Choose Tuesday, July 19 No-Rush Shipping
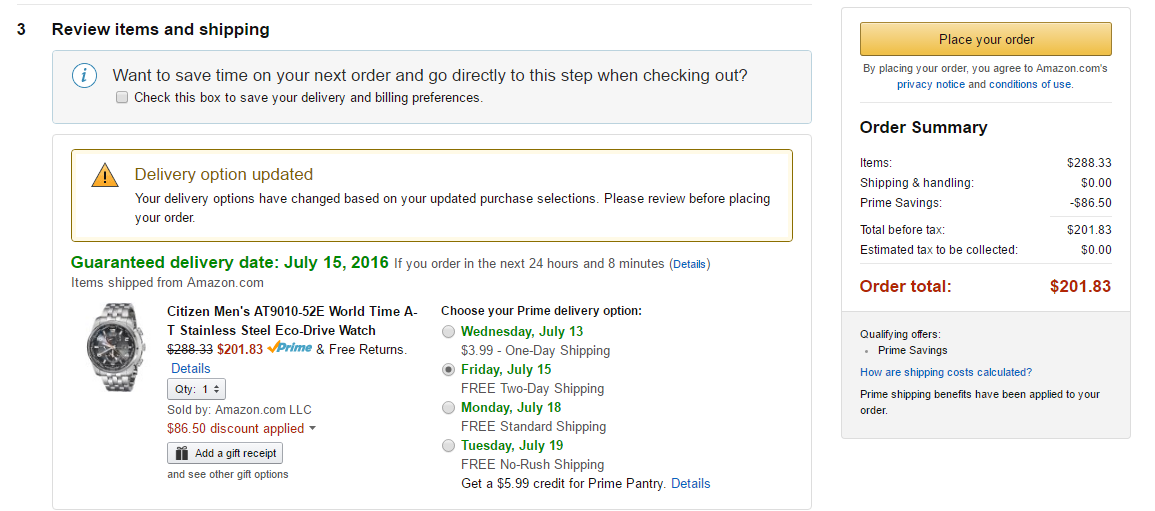Screen dimensions: 1155x511 click(448, 445)
